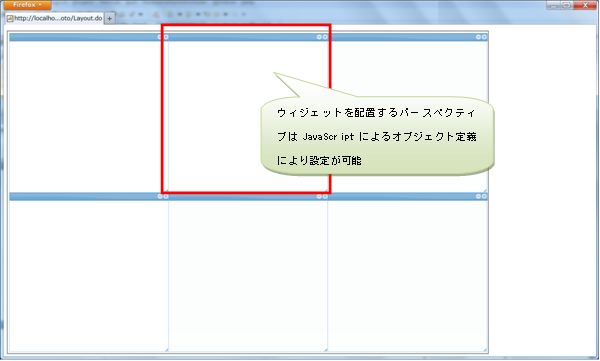Click the right round icon in bottom-right panel header

pos(484,196)
